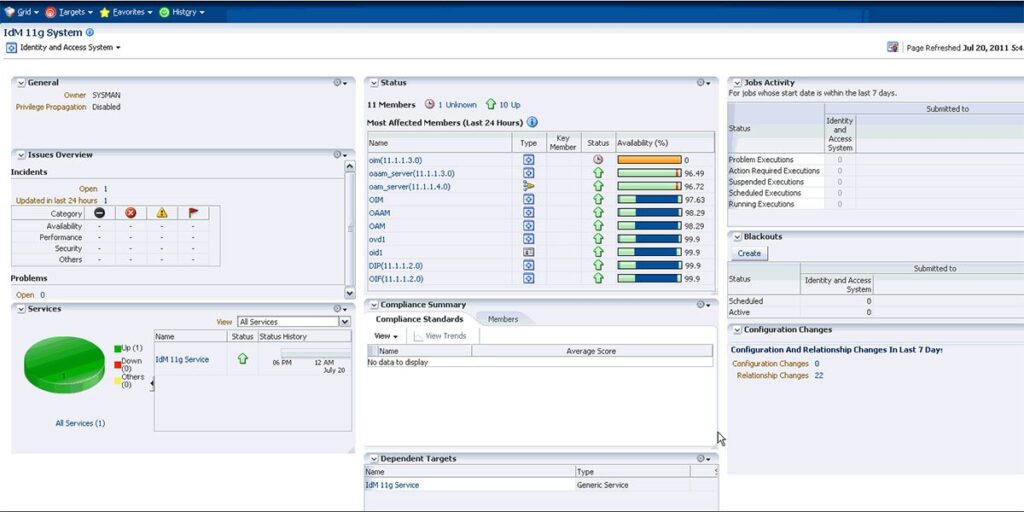Click the critical red X severity icon
Image resolution: width=1024 pixels, height=512 pixels.
pyautogui.click(x=131, y=213)
